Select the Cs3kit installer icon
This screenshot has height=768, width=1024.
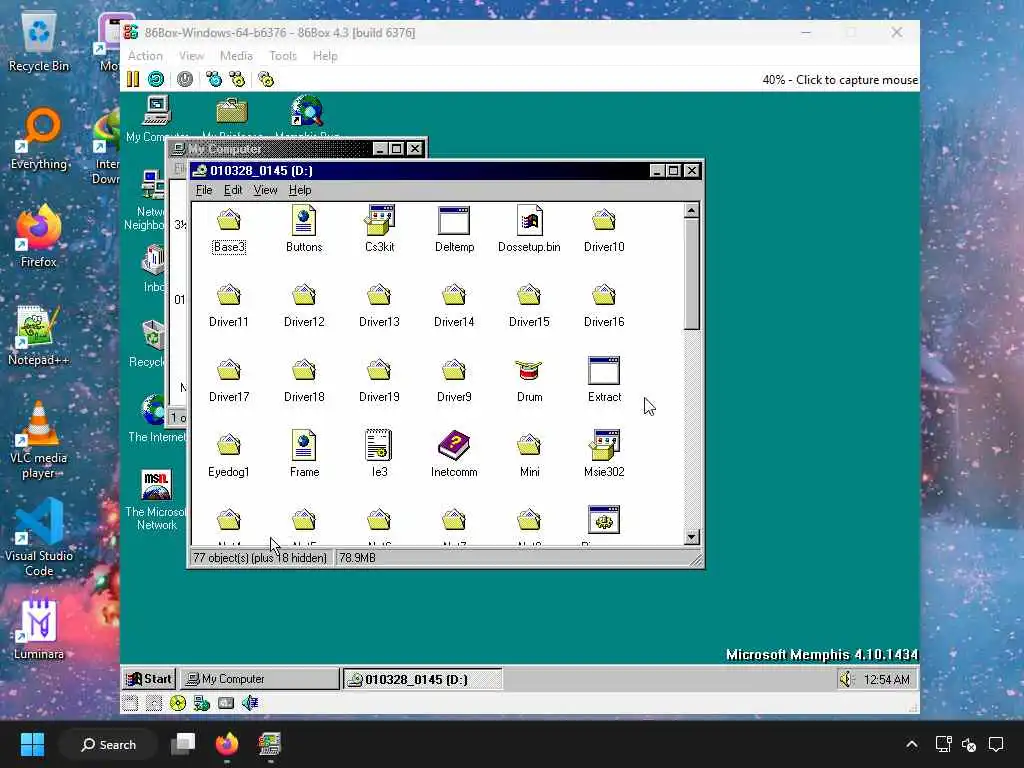pos(379,230)
